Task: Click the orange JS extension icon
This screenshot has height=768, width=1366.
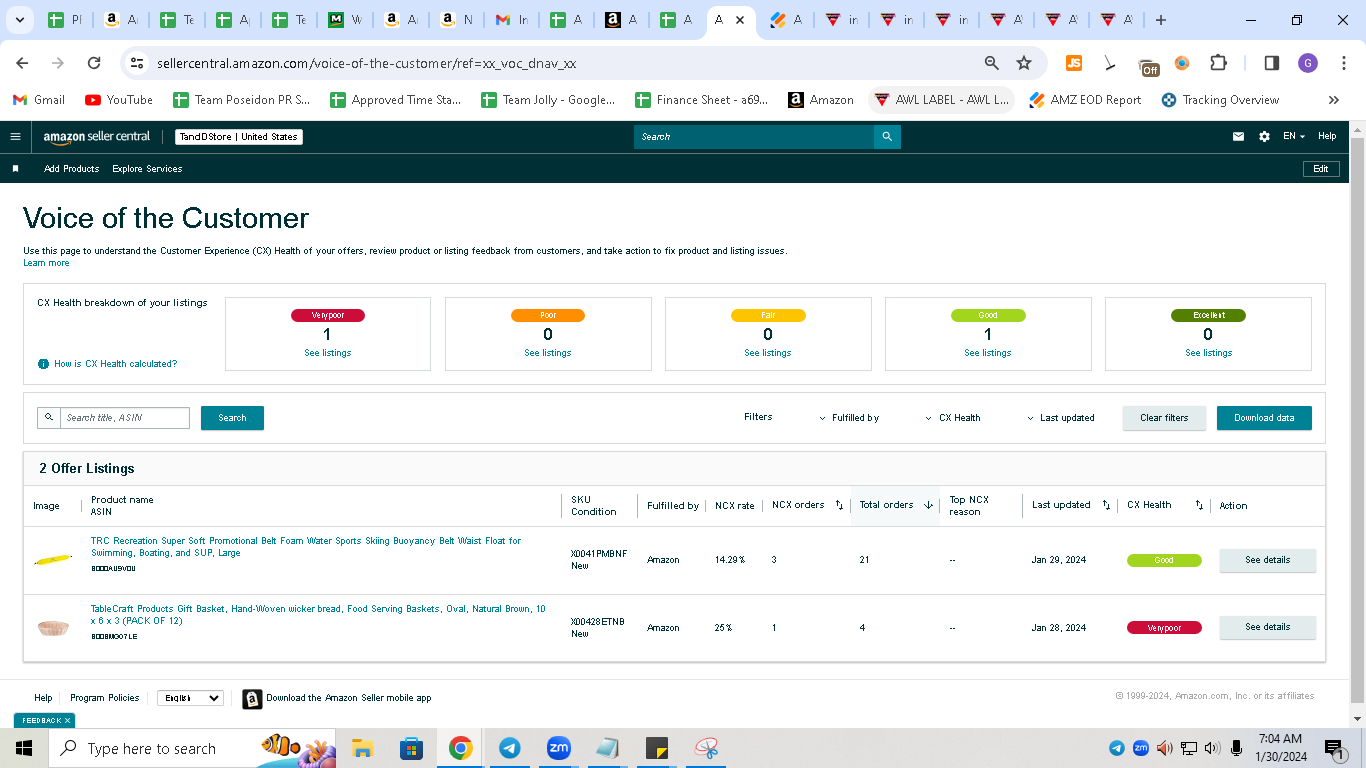Action: tap(1074, 63)
